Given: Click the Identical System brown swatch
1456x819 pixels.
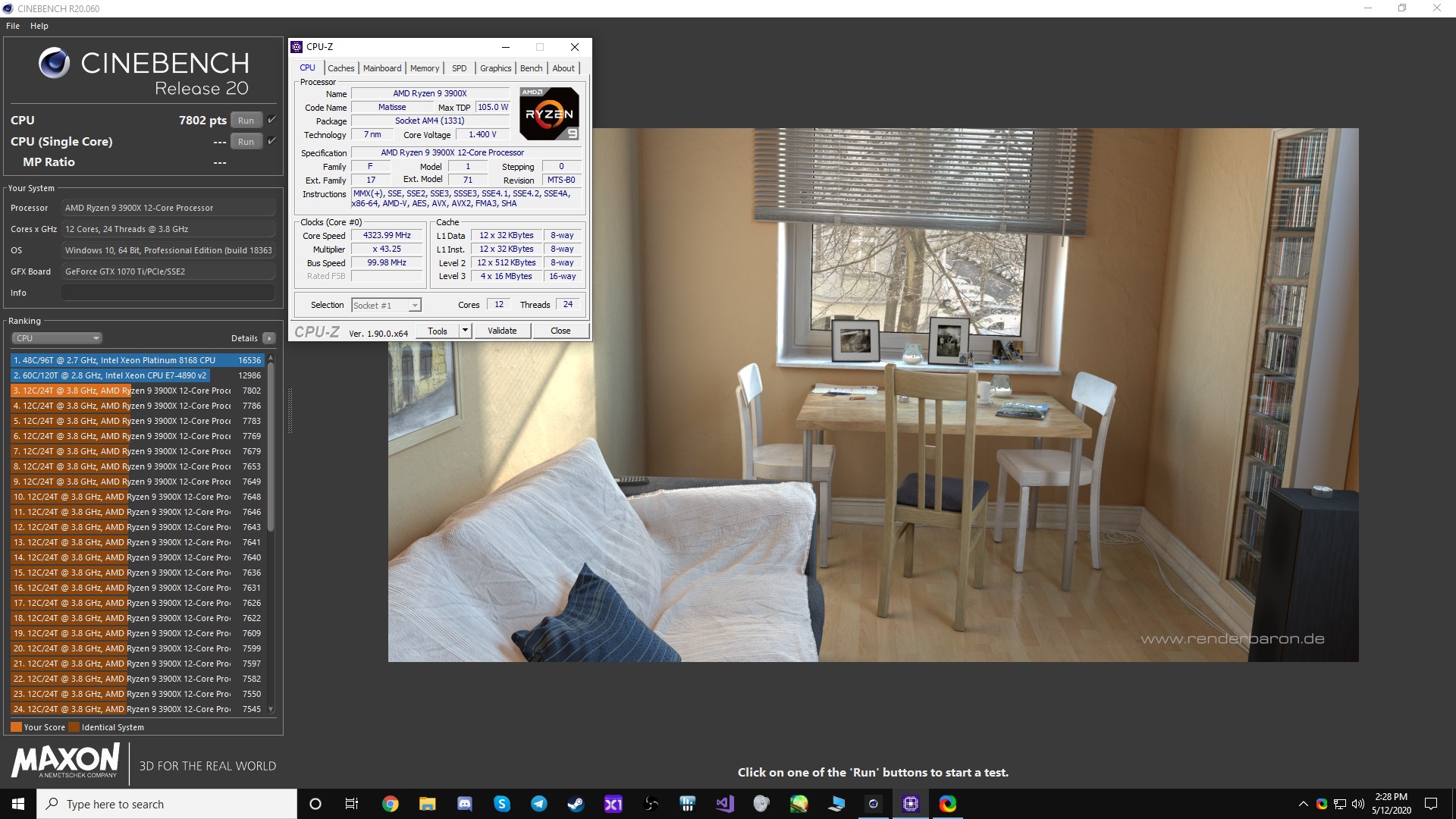Looking at the screenshot, I should [x=74, y=727].
